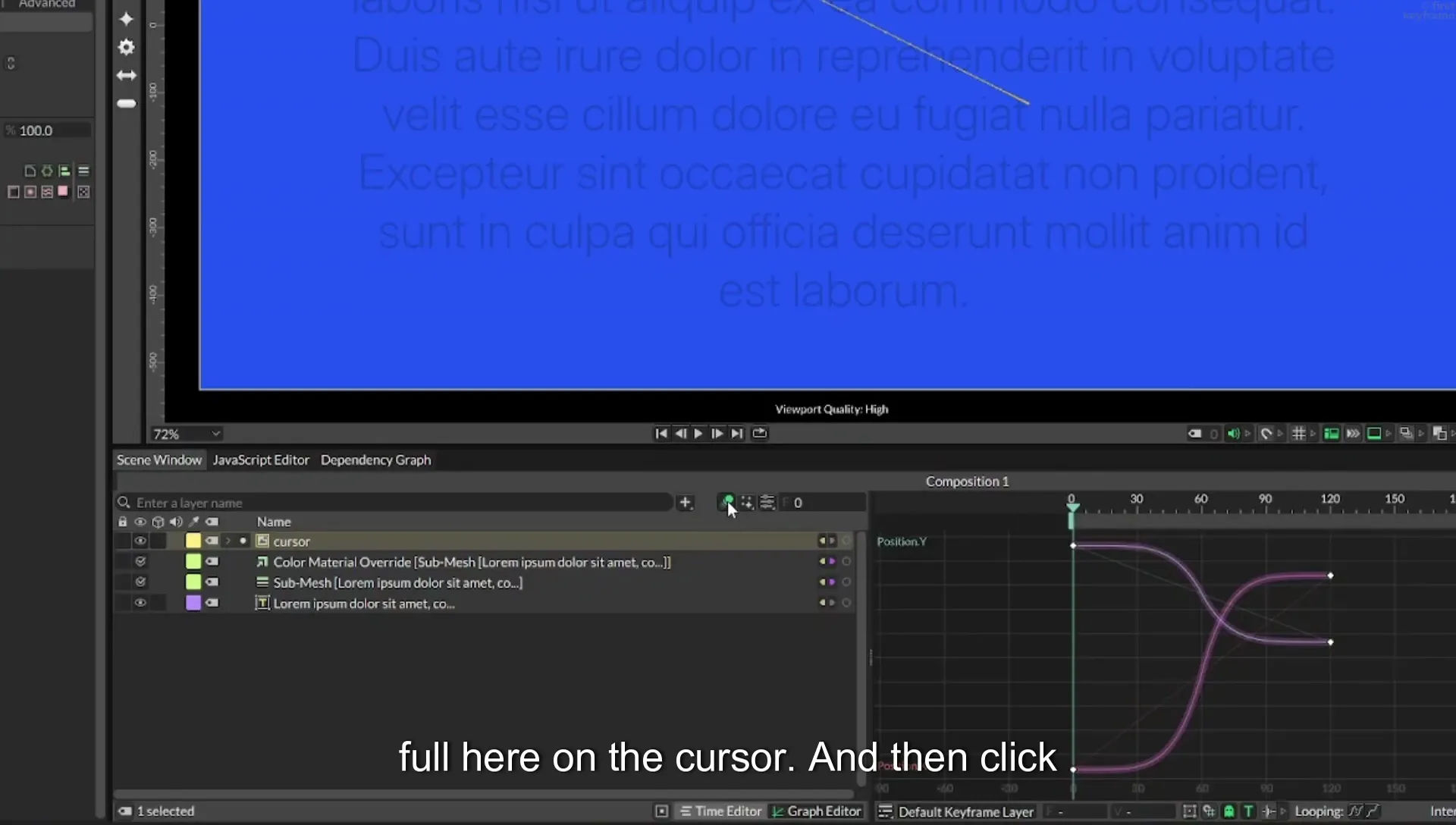Click the purple swatch on Lorem ipsum layer
The height and width of the screenshot is (825, 1456).
pos(193,603)
